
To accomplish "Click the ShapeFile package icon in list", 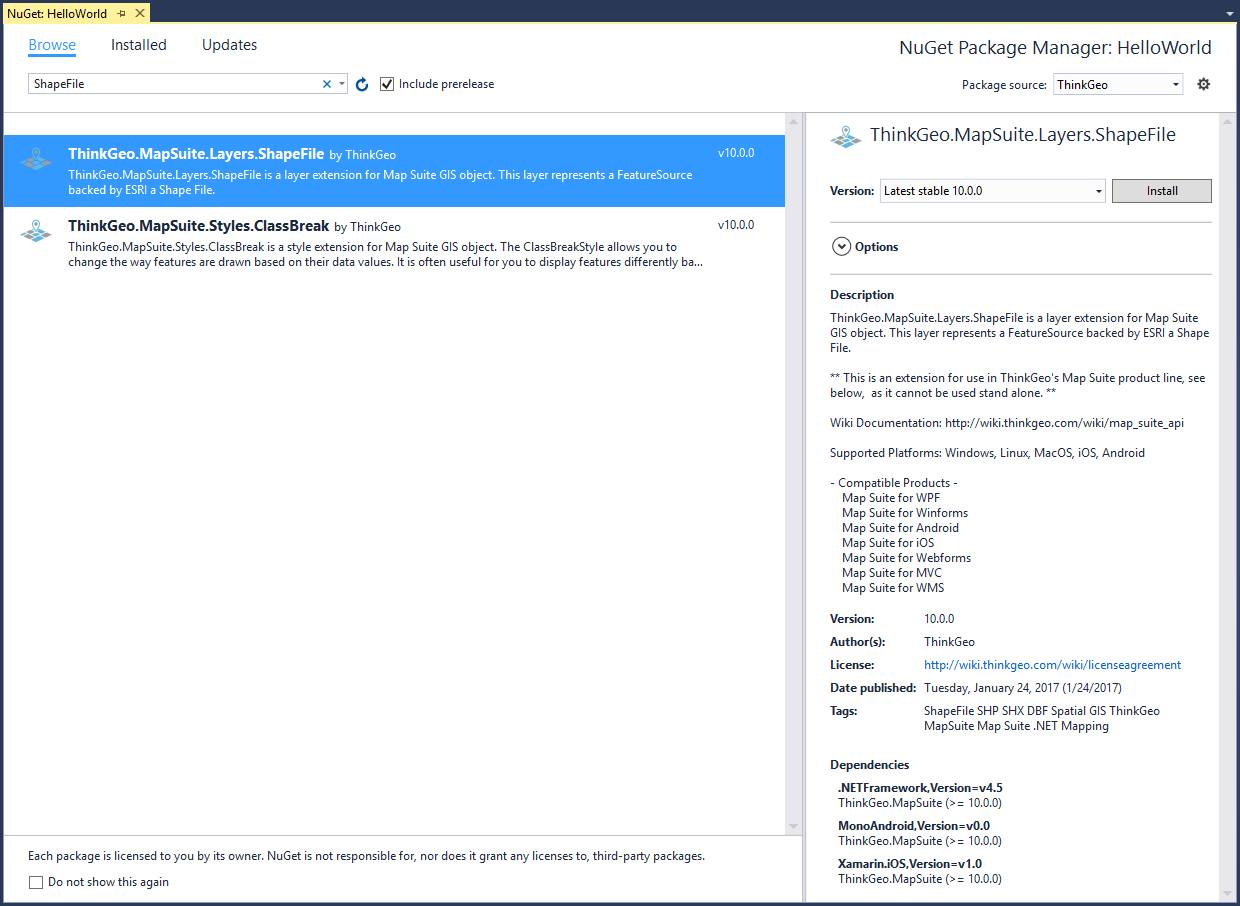I will (36, 158).
